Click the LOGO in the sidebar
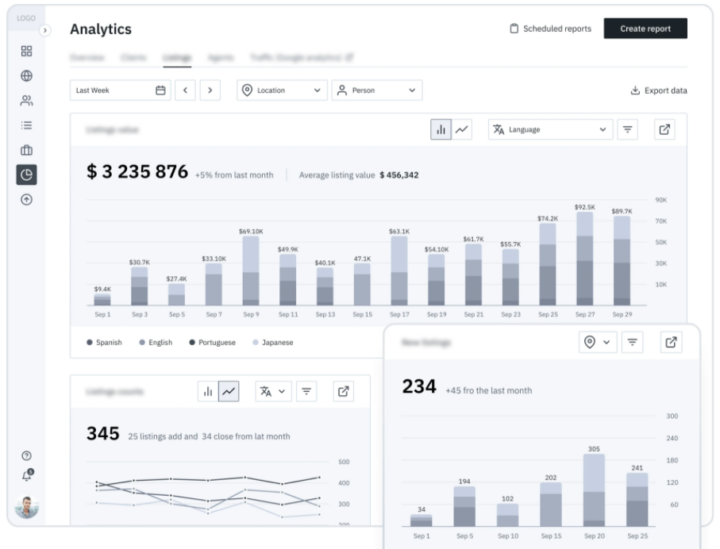This screenshot has height=549, width=720. 26,18
